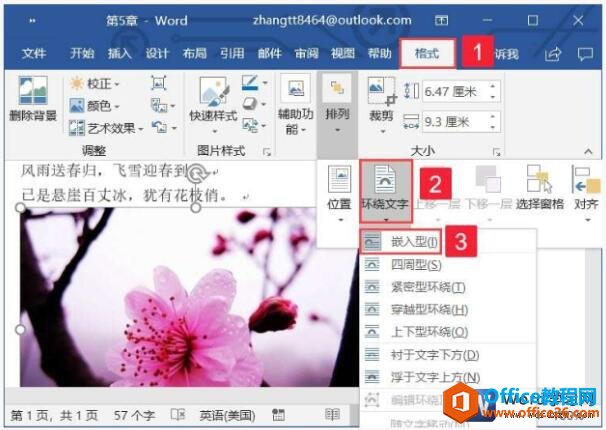The width and height of the screenshot is (606, 430).
Task: Choose the 嵌入型(I) wrap option
Action: pyautogui.click(x=400, y=242)
